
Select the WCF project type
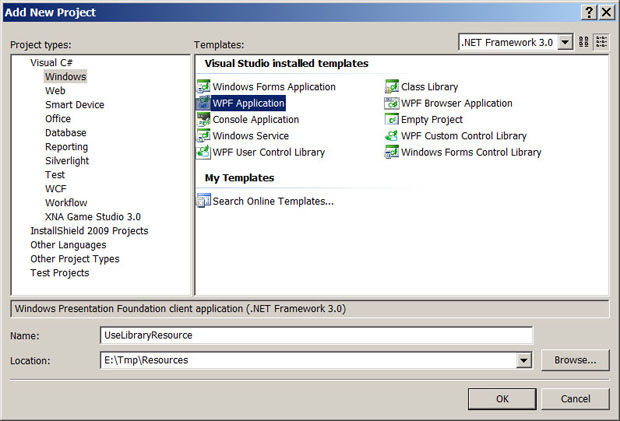(55, 189)
